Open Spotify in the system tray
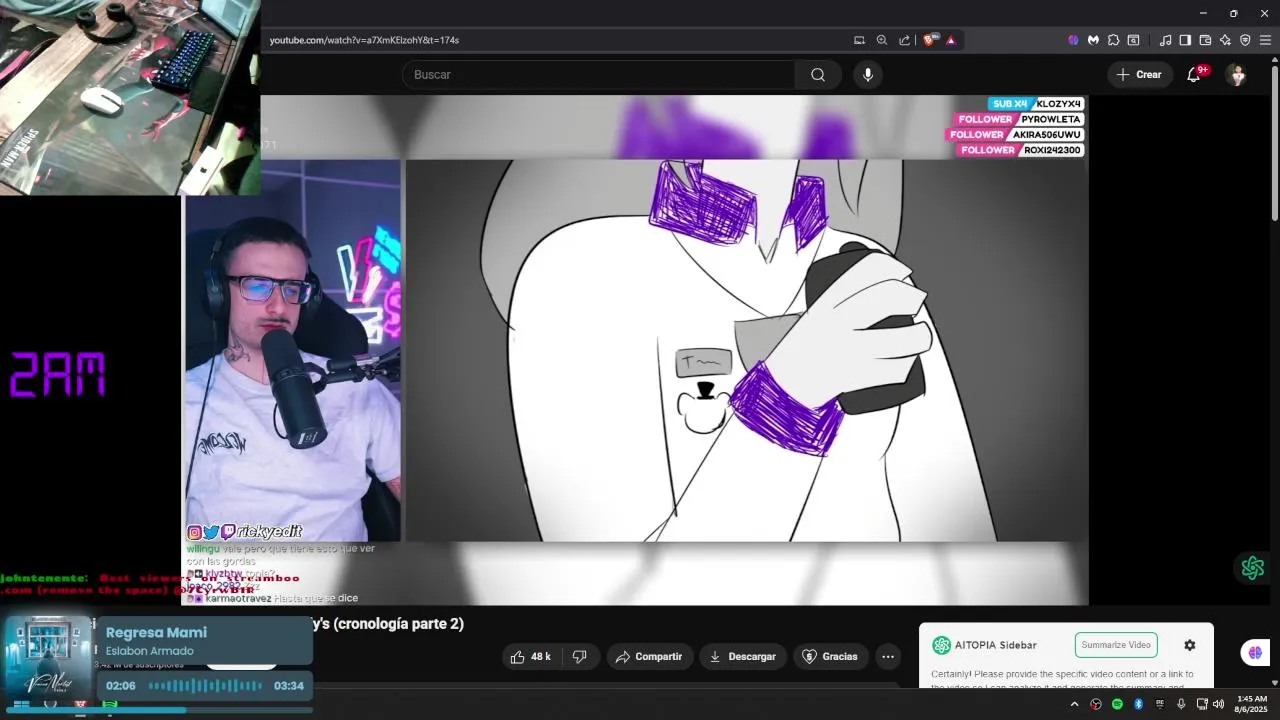The image size is (1280, 720). tap(1117, 704)
